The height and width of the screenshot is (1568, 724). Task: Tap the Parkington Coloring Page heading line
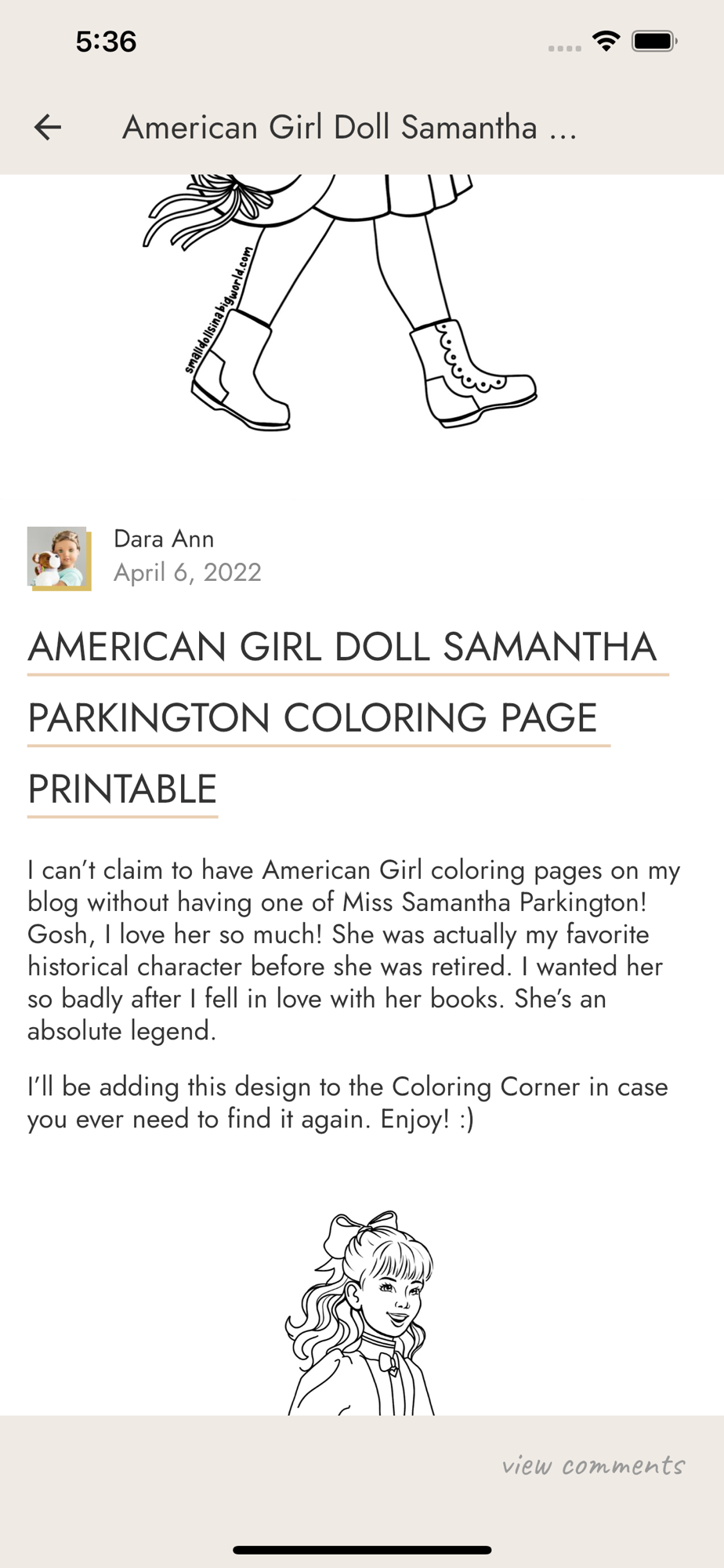(313, 718)
